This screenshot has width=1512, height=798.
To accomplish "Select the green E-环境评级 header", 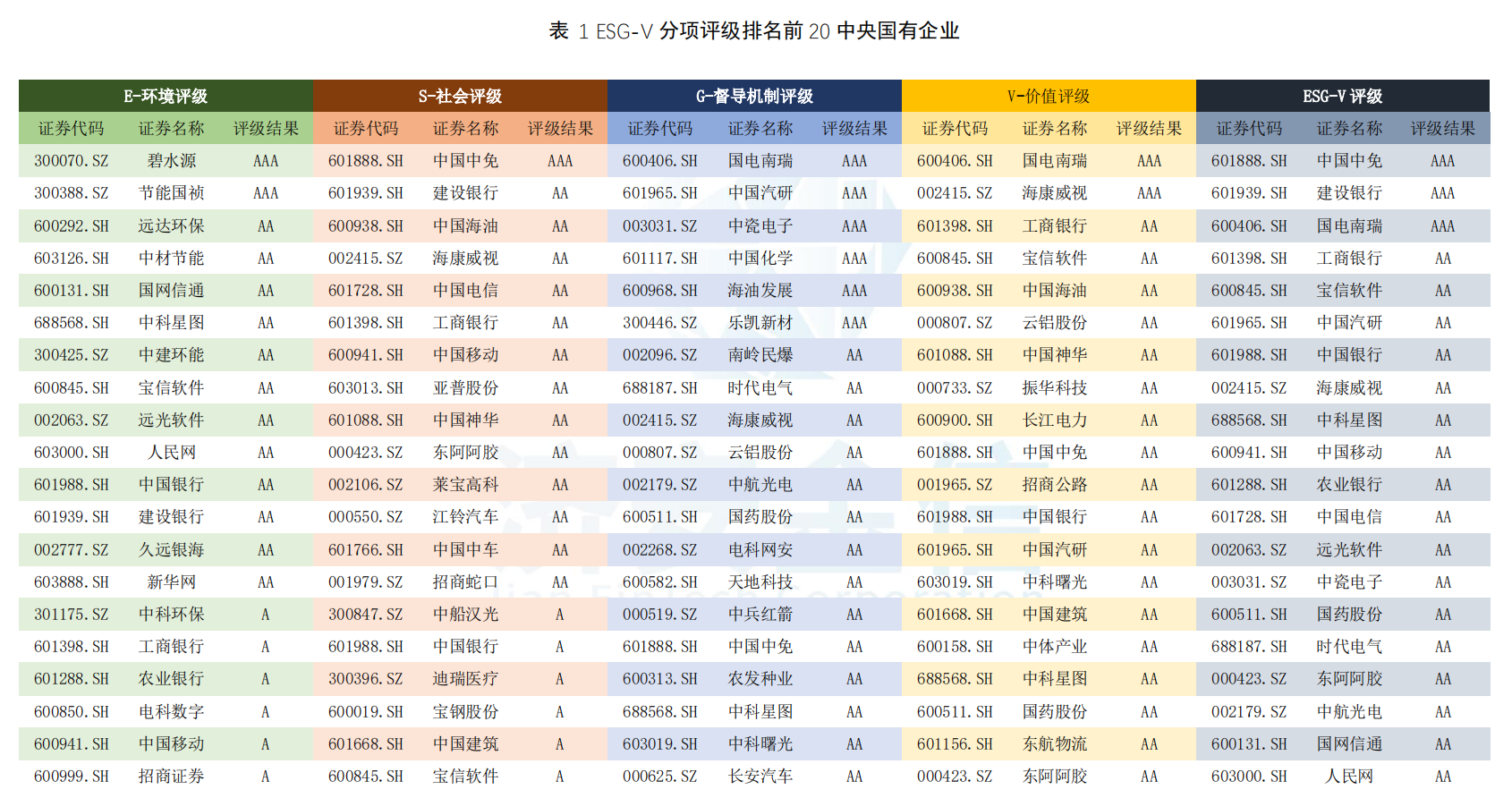I will point(166,96).
